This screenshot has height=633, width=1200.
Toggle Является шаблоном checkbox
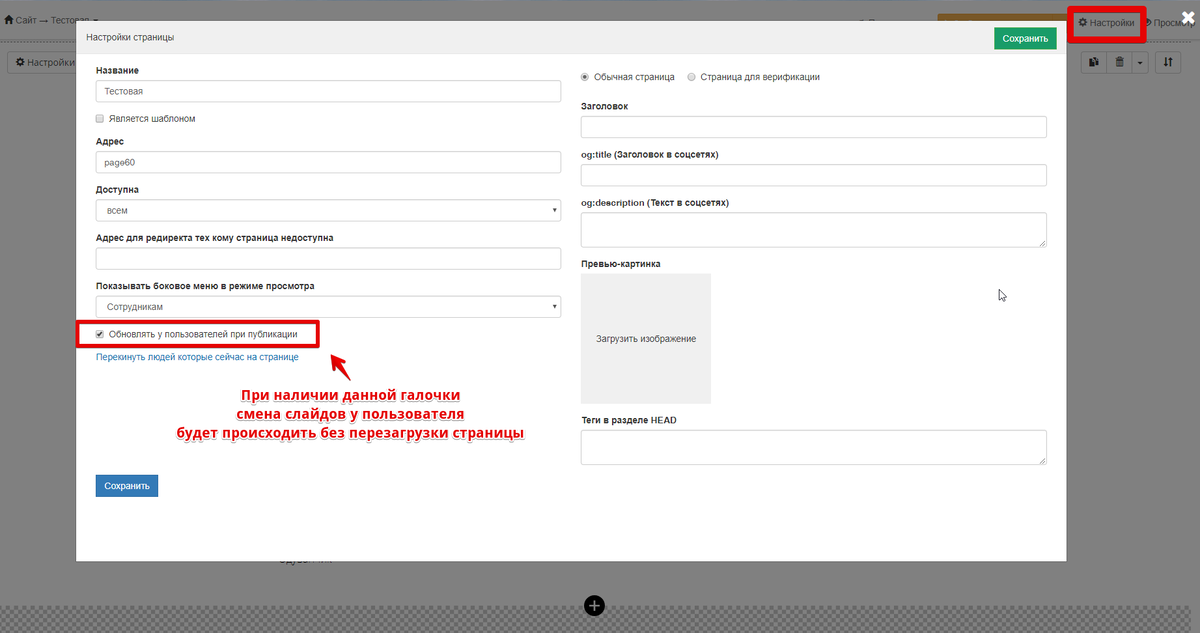tap(100, 118)
